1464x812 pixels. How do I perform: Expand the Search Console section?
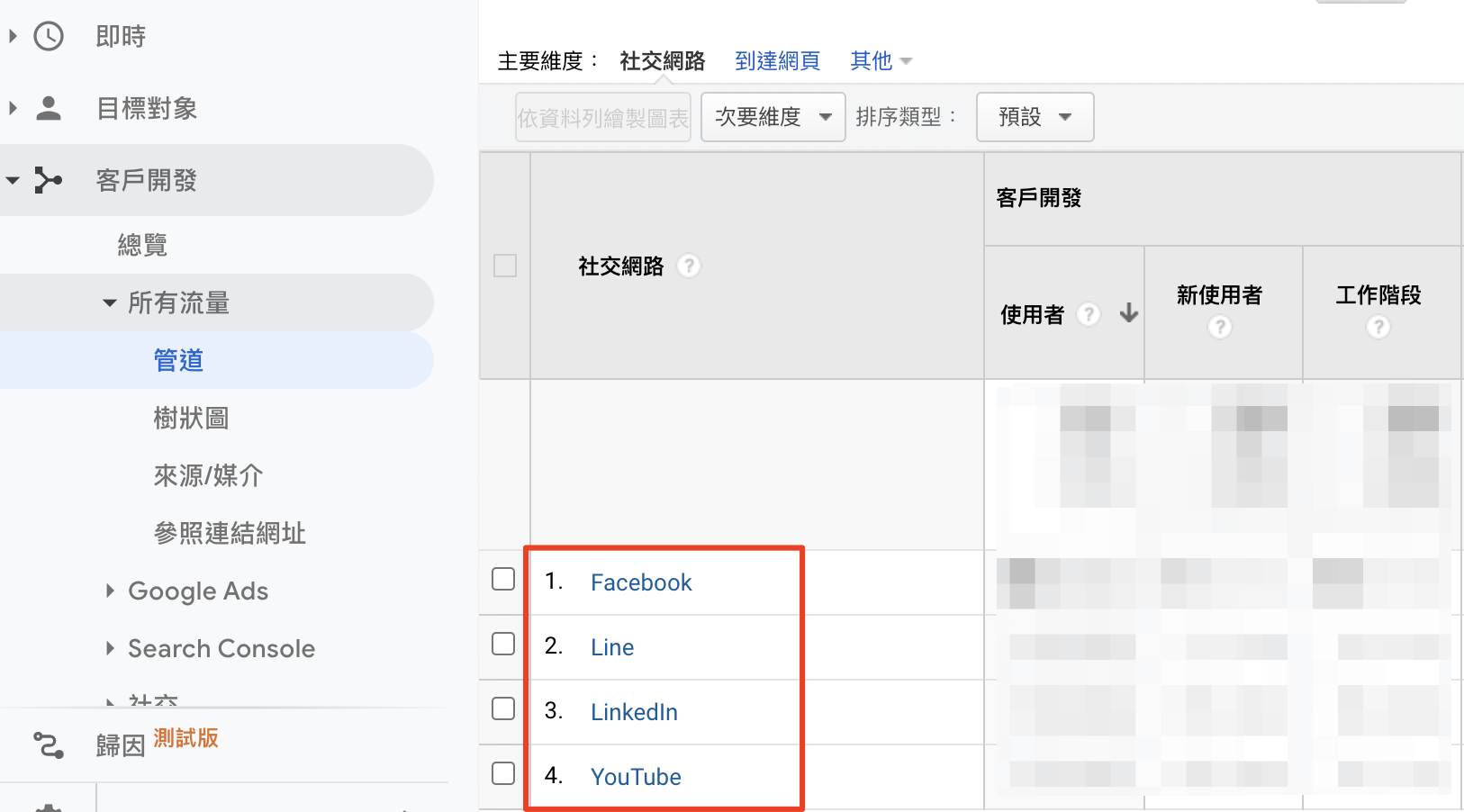(110, 648)
